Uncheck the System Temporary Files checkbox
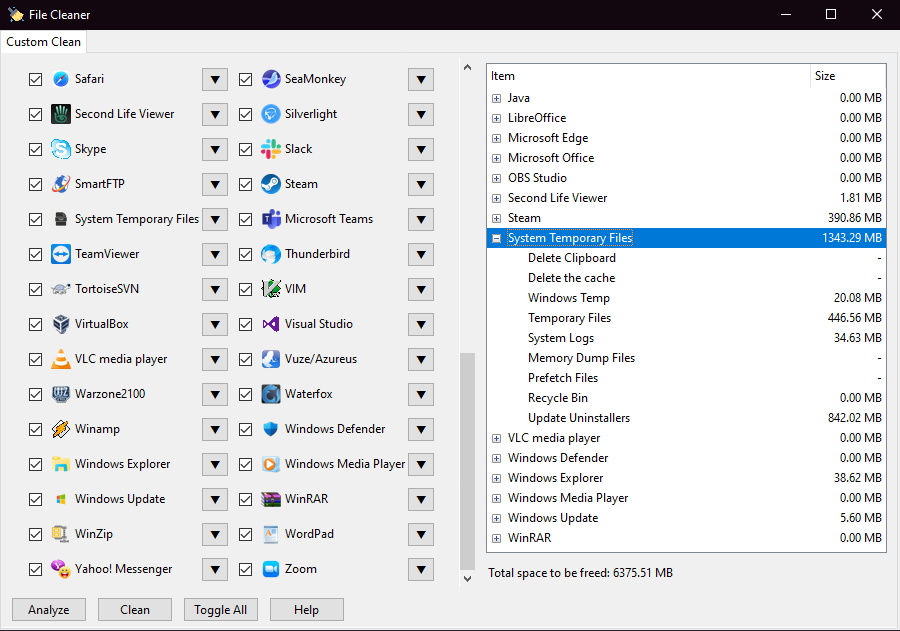The width and height of the screenshot is (900, 631). pos(35,219)
